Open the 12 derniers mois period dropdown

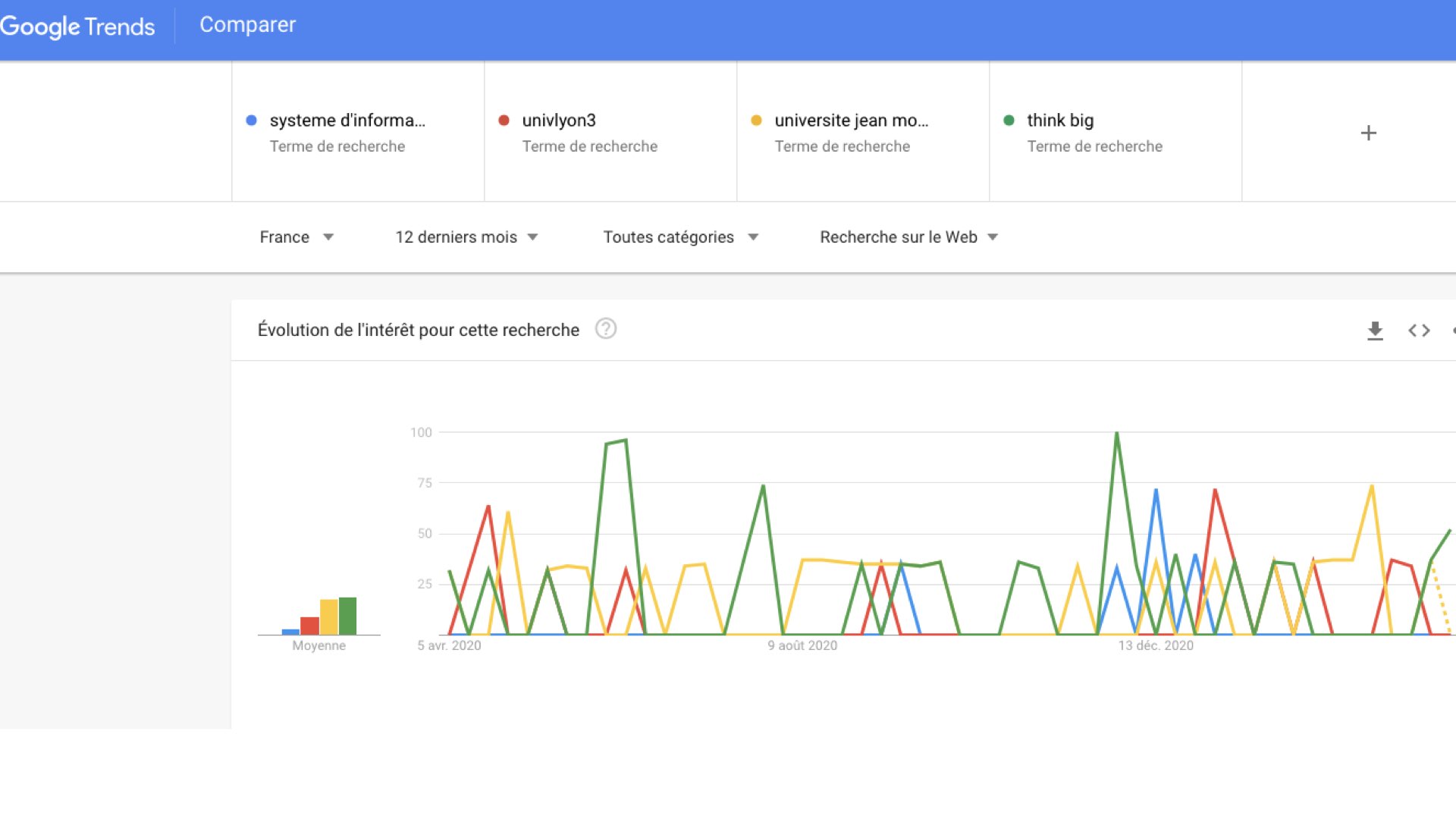[x=466, y=237]
